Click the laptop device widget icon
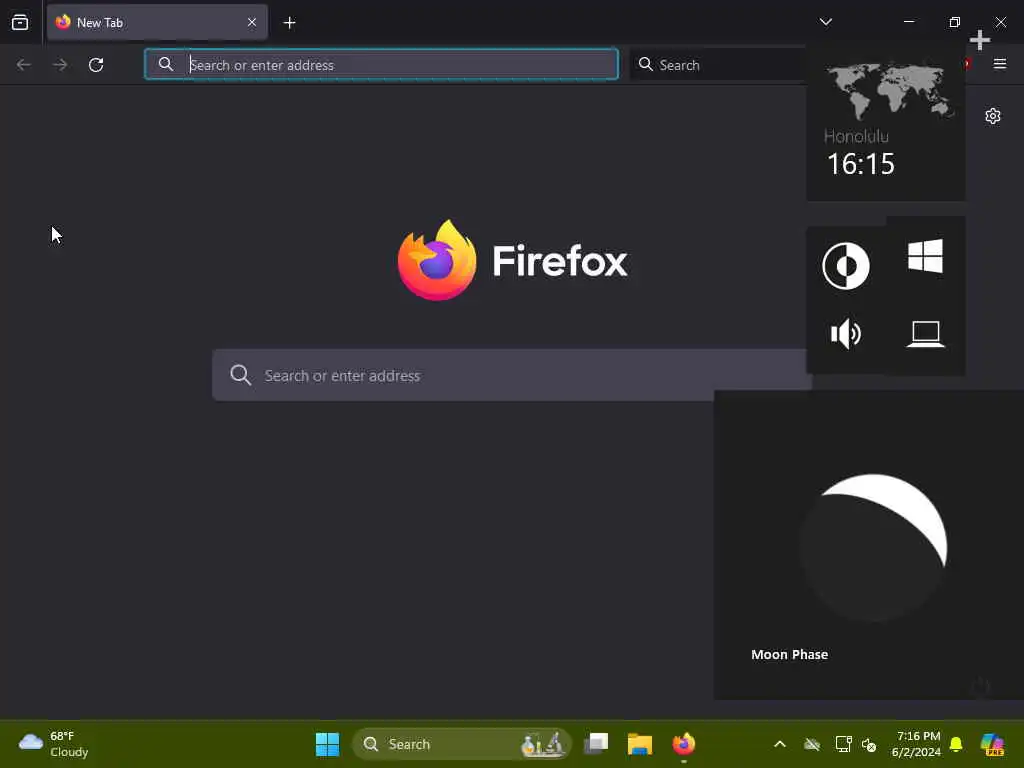Screen dimensions: 1024x768 click(925, 334)
